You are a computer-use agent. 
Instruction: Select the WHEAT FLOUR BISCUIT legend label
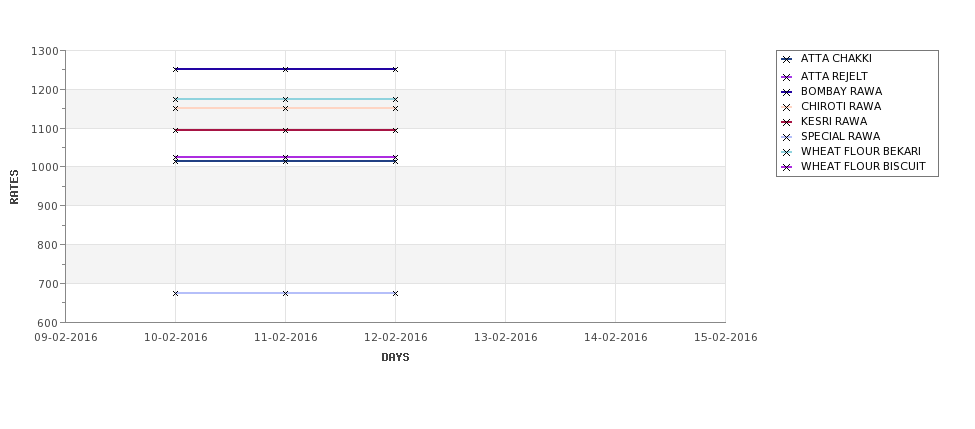click(863, 167)
